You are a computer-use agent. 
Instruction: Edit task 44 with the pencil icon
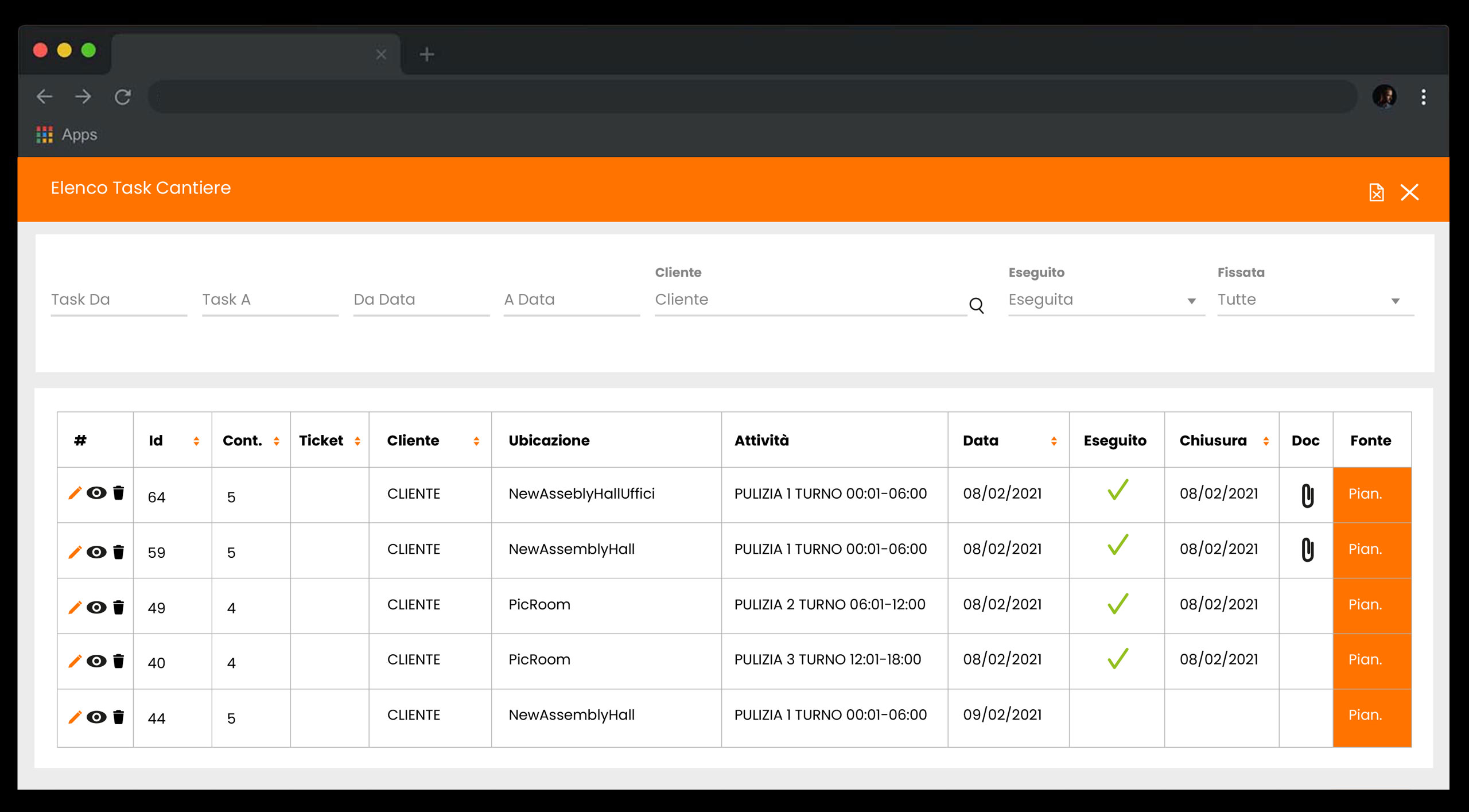click(75, 717)
